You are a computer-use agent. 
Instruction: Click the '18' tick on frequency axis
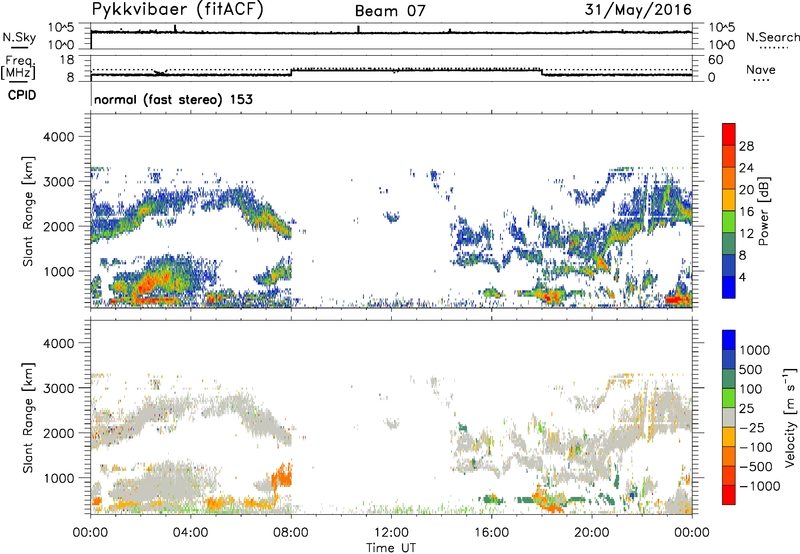(x=67, y=60)
